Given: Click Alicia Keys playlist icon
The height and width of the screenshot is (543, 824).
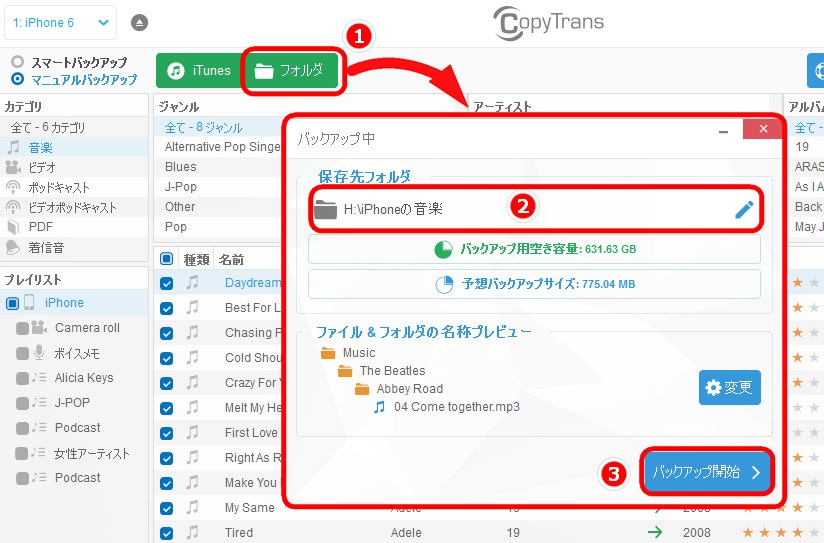Looking at the screenshot, I should (x=39, y=377).
